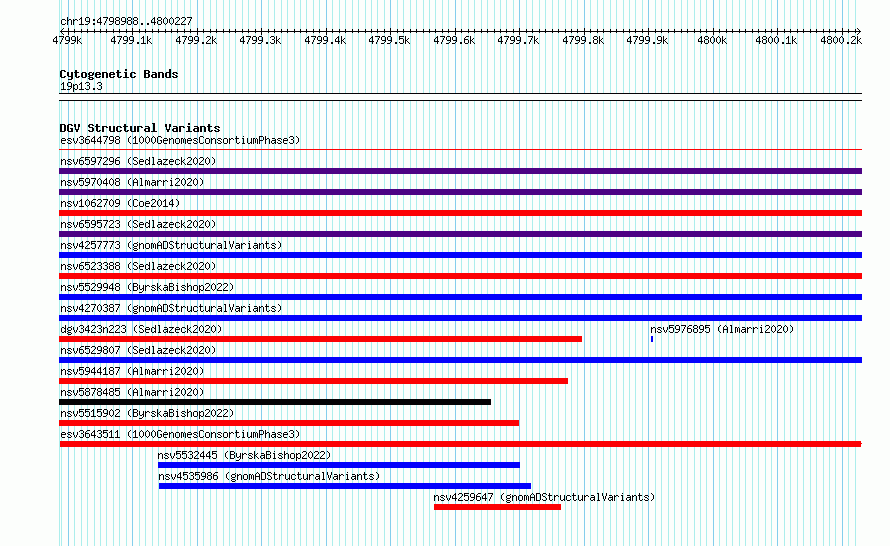This screenshot has height=546, width=890.
Task: Click the 4799k ruler tick label
Action: [x=67, y=40]
